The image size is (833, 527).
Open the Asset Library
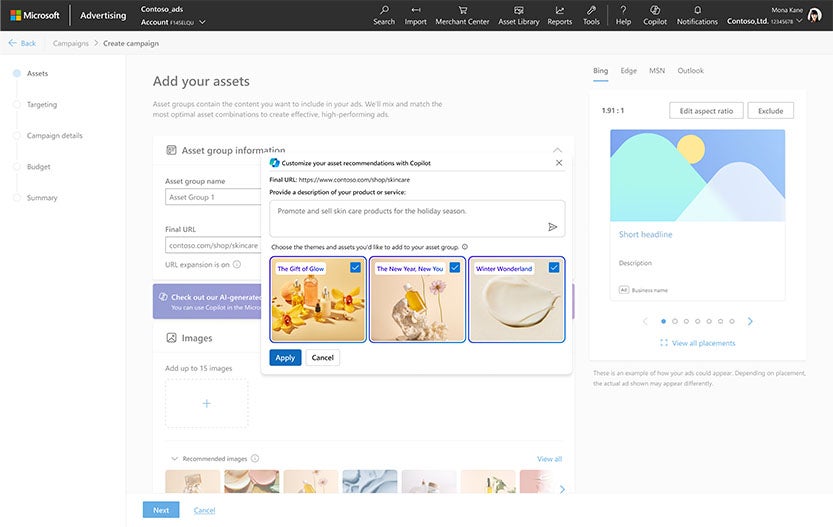pos(518,14)
